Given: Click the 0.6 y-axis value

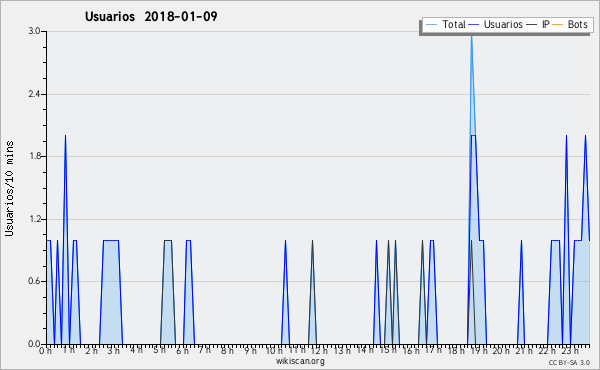Looking at the screenshot, I should tap(34, 281).
